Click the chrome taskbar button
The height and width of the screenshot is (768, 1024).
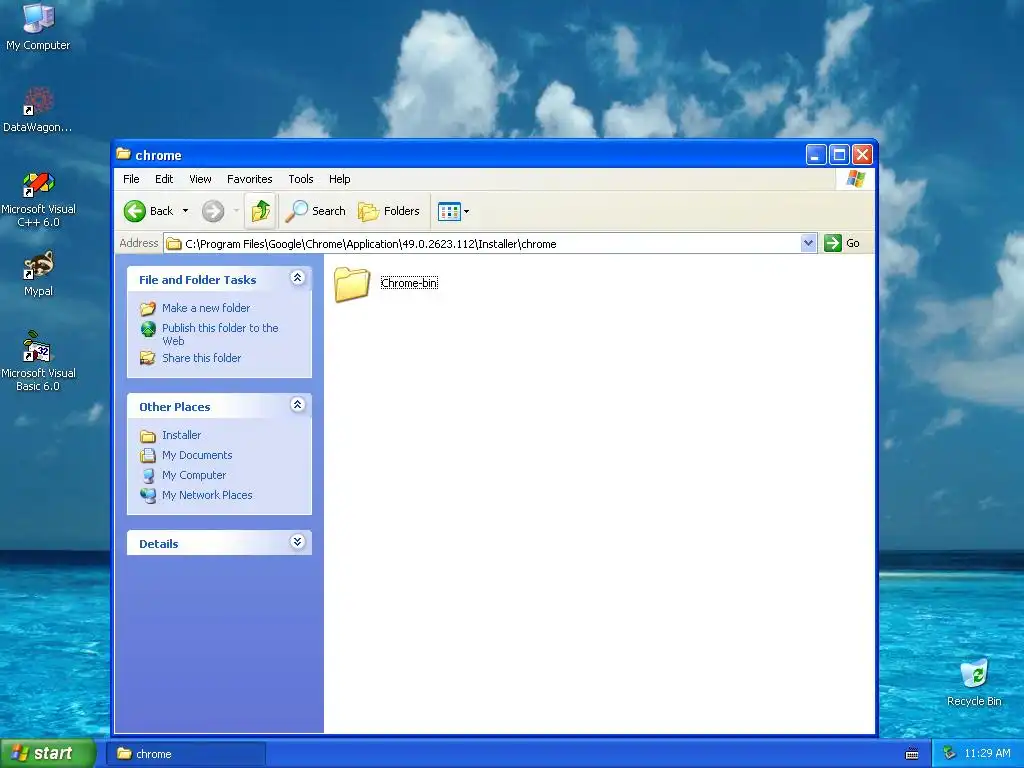point(186,754)
